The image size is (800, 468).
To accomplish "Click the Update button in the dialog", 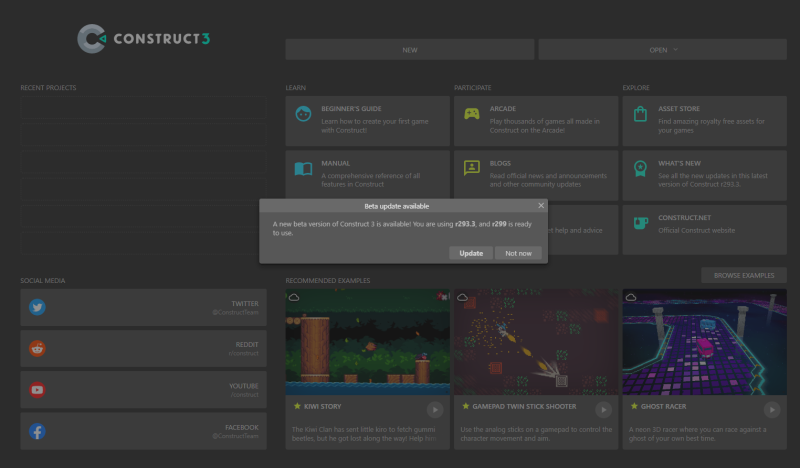I will coord(470,253).
